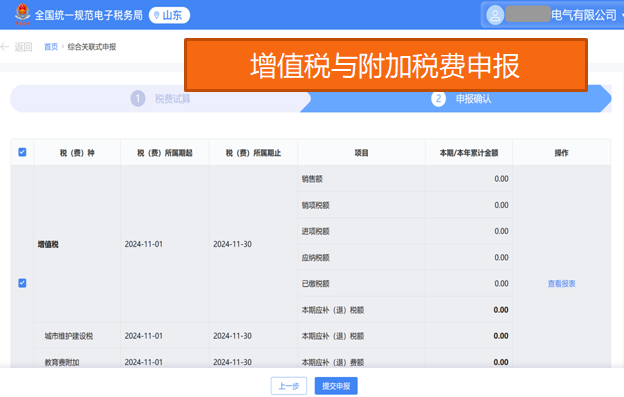This screenshot has height=397, width=624.
Task: Click the 城市维护建设税 end date 2024-11-30
Action: (x=232, y=336)
